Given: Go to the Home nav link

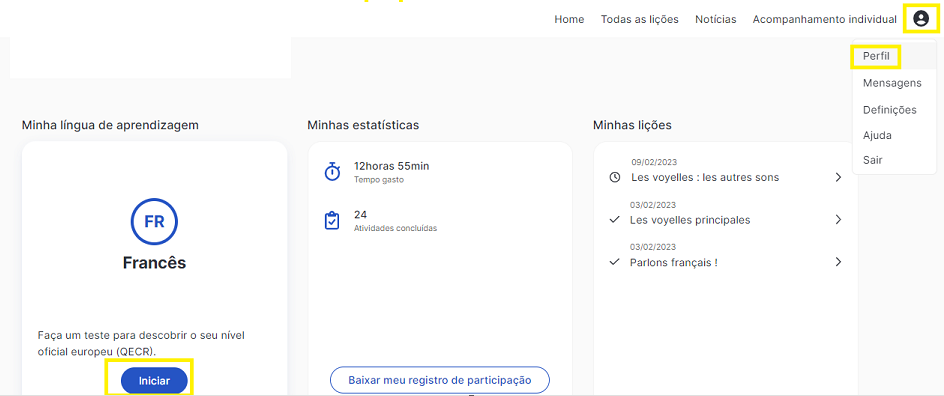Looking at the screenshot, I should click(x=569, y=19).
